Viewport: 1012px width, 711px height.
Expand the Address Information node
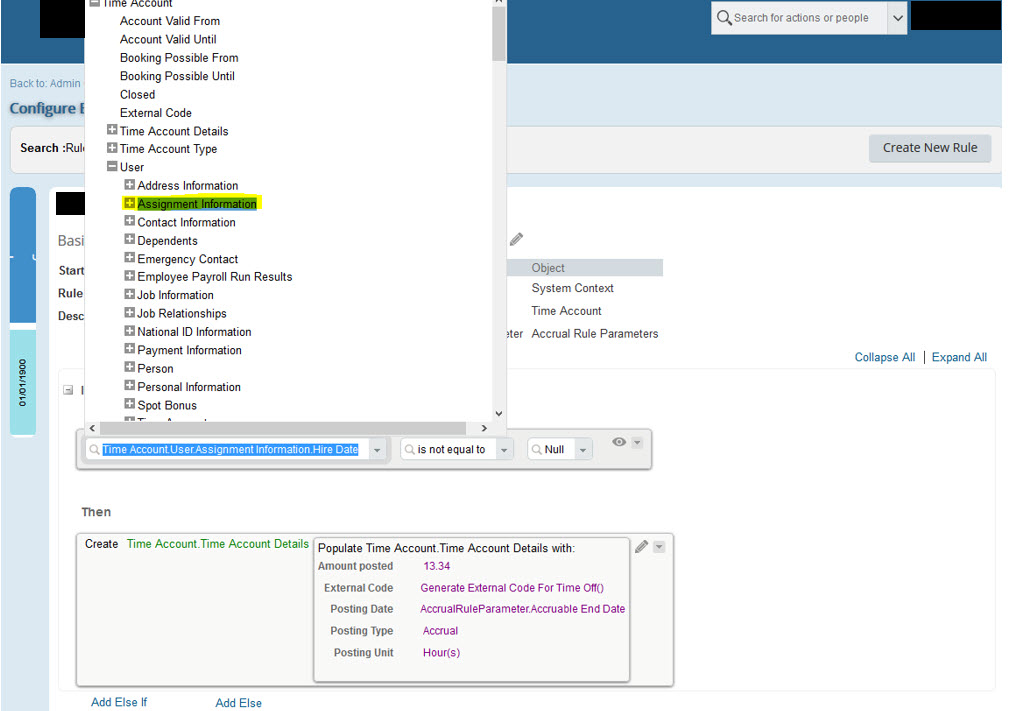[x=130, y=185]
